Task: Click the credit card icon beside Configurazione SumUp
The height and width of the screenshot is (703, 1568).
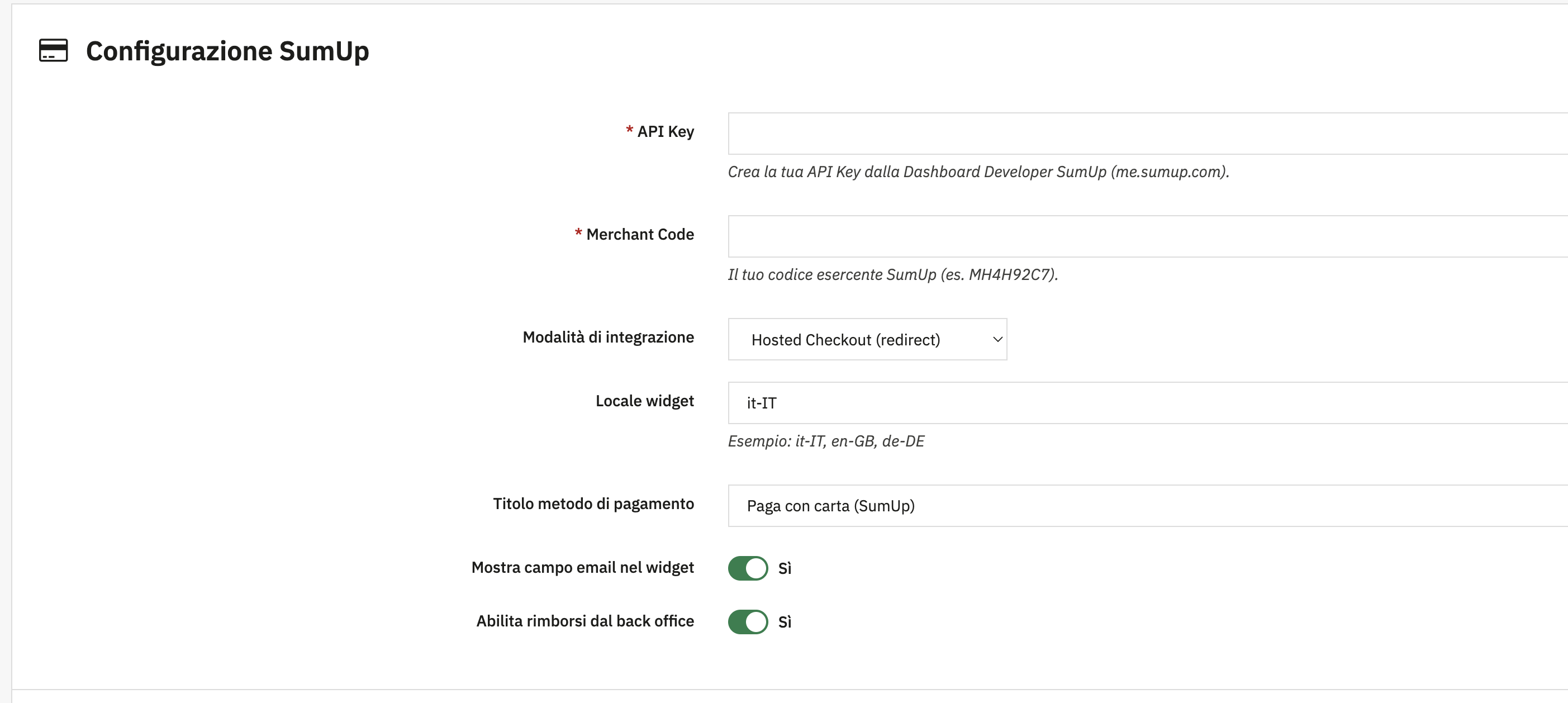Action: click(53, 50)
